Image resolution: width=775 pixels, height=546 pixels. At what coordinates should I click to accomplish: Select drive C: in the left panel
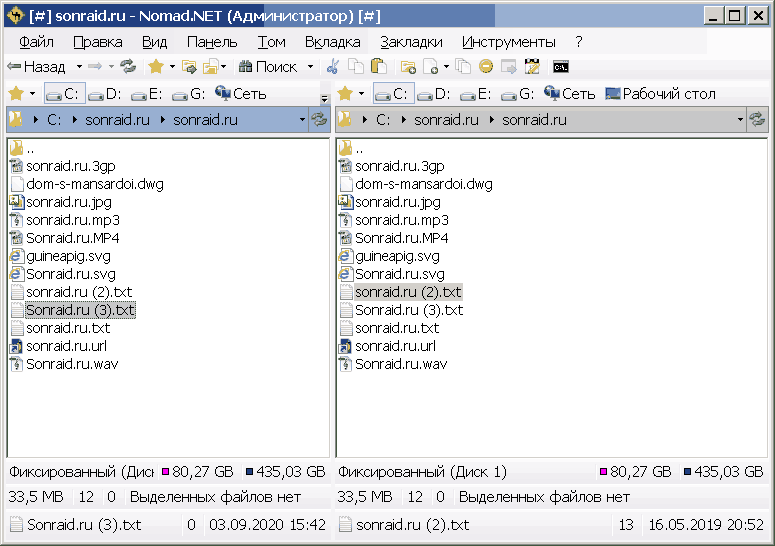(65, 93)
